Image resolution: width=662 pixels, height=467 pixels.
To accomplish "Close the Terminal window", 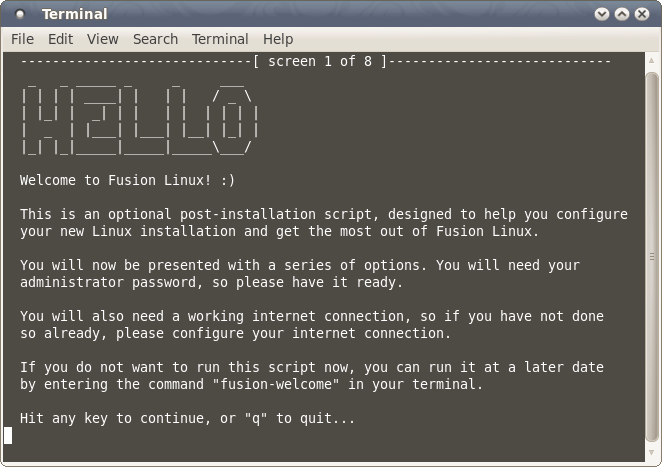I will 641,14.
